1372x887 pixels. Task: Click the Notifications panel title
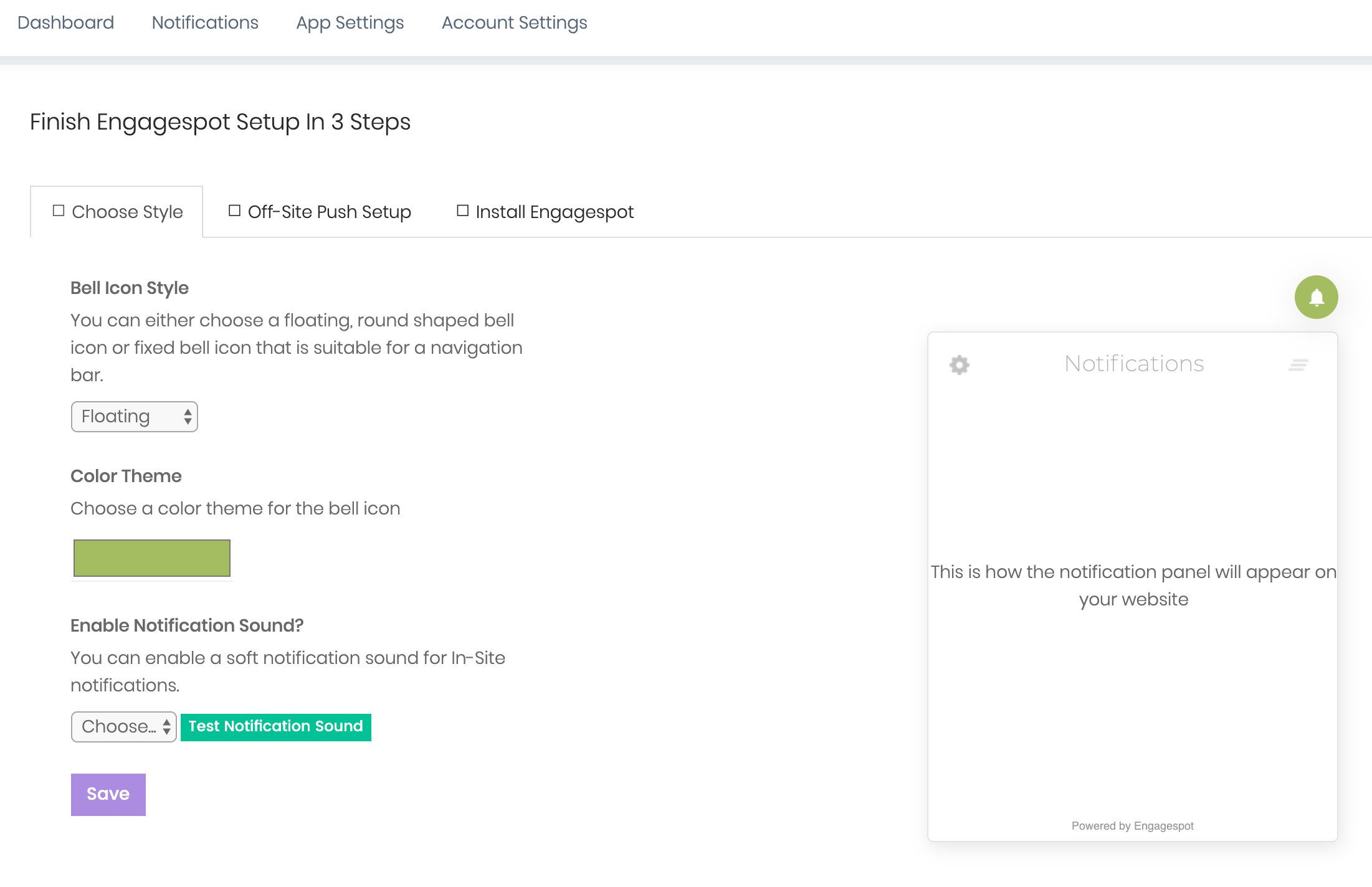[1134, 364]
